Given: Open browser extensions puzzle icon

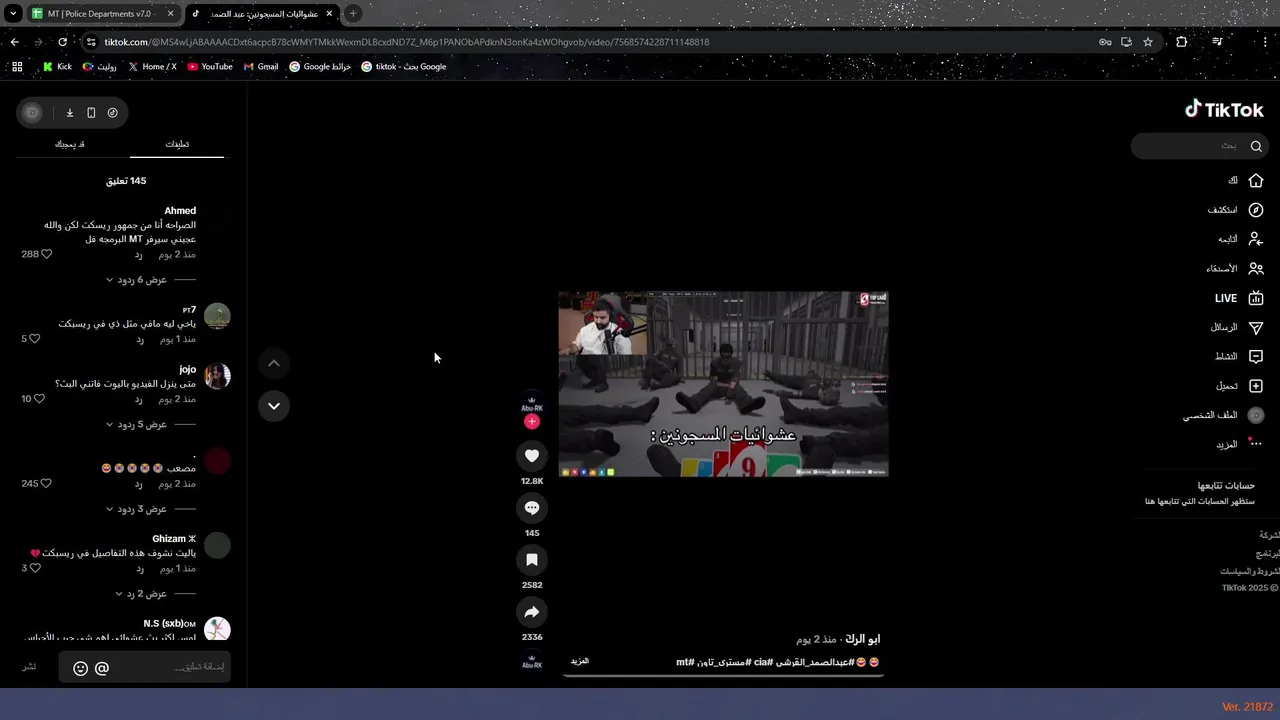Looking at the screenshot, I should 1182,42.
